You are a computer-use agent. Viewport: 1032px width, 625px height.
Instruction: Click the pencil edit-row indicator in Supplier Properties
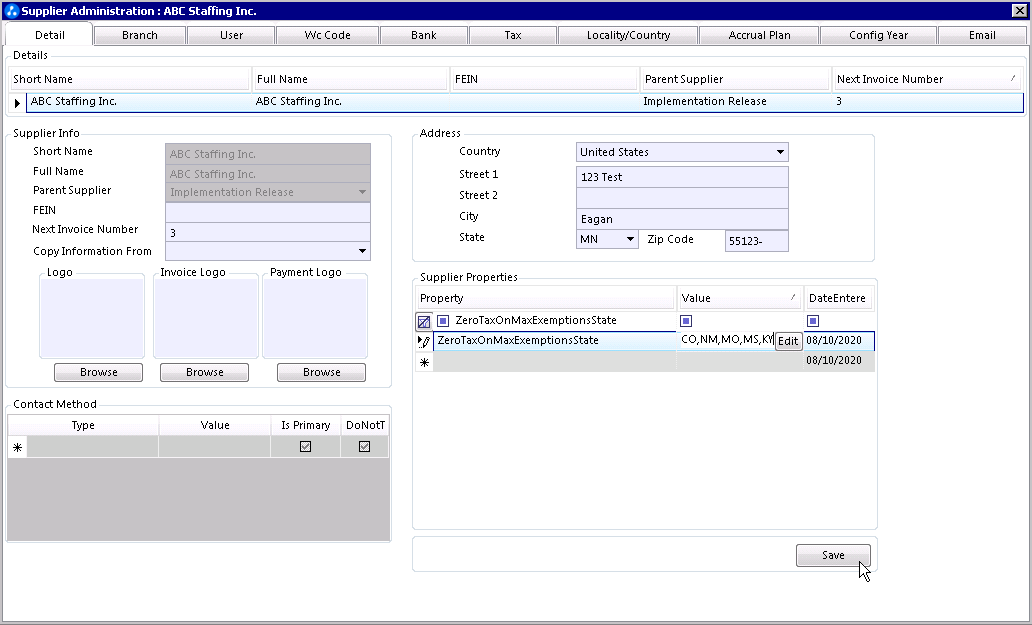424,341
